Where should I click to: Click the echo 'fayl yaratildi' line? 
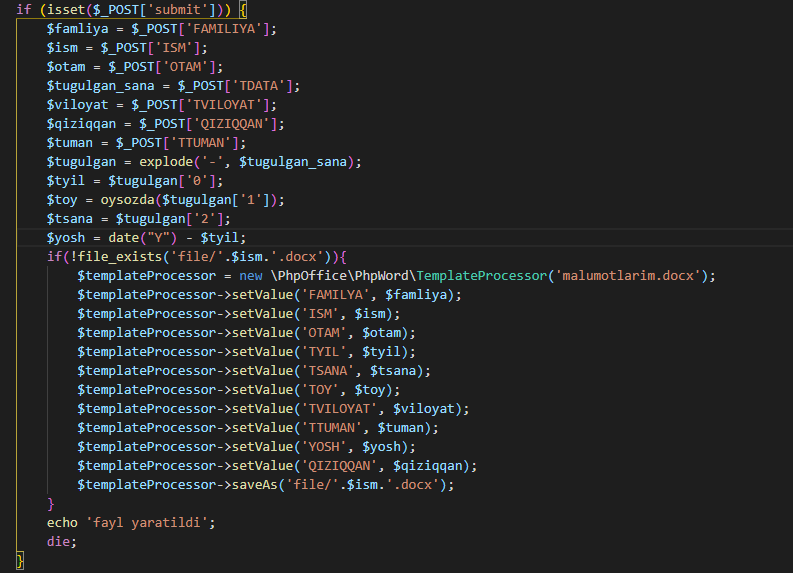coord(131,523)
